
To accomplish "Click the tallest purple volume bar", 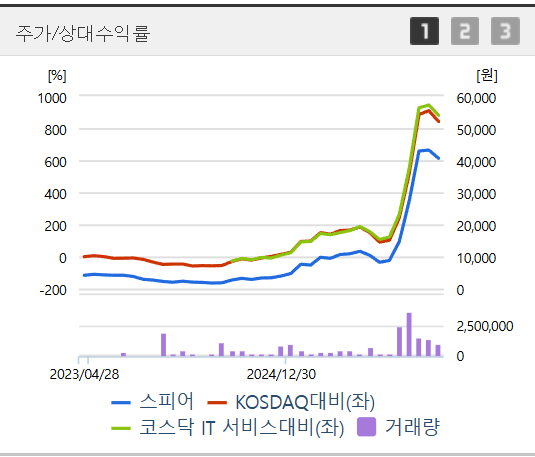I will pyautogui.click(x=409, y=334).
